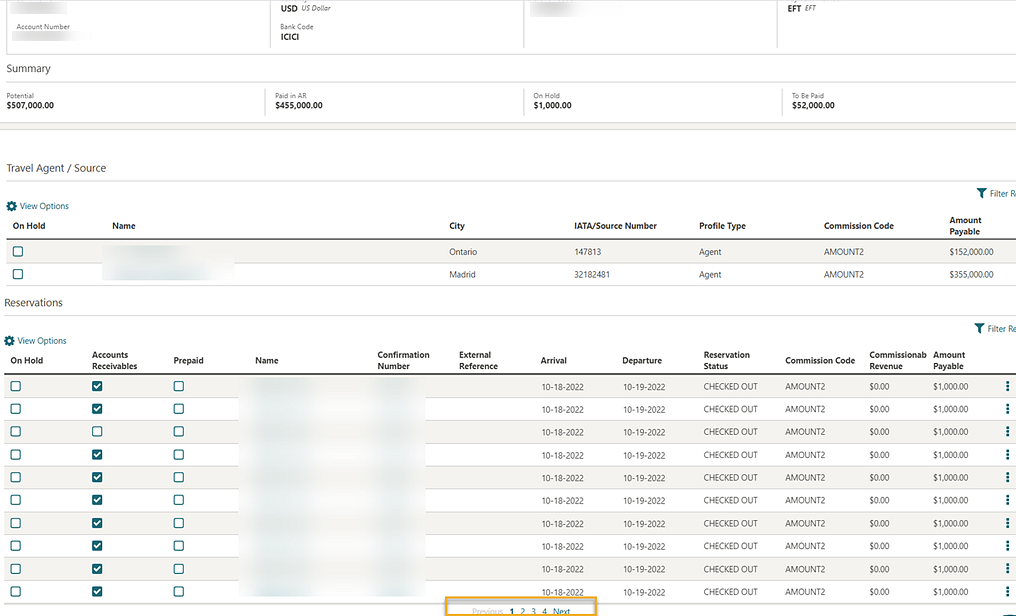
Task: Enable Prepaid checkbox in first reservation row
Action: tap(178, 386)
